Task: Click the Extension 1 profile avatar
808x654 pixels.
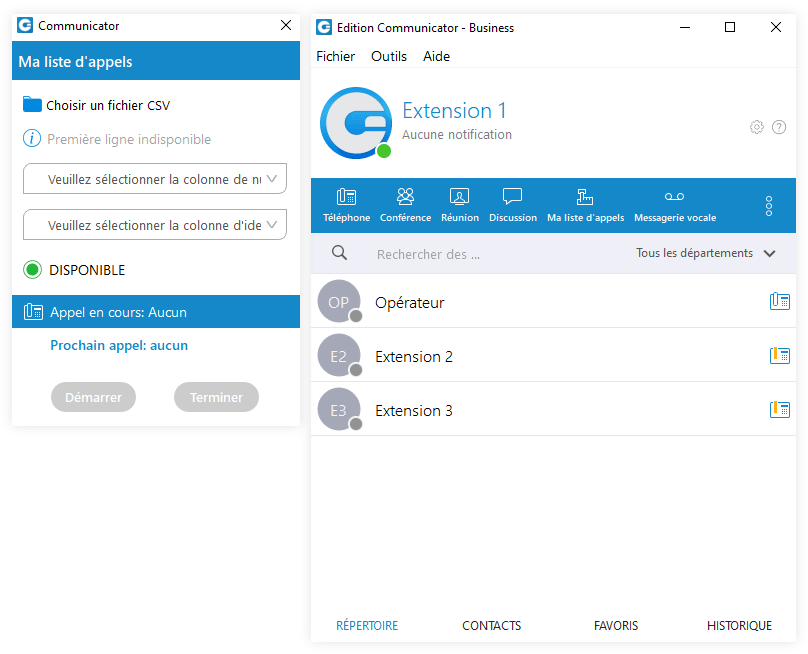Action: (356, 123)
